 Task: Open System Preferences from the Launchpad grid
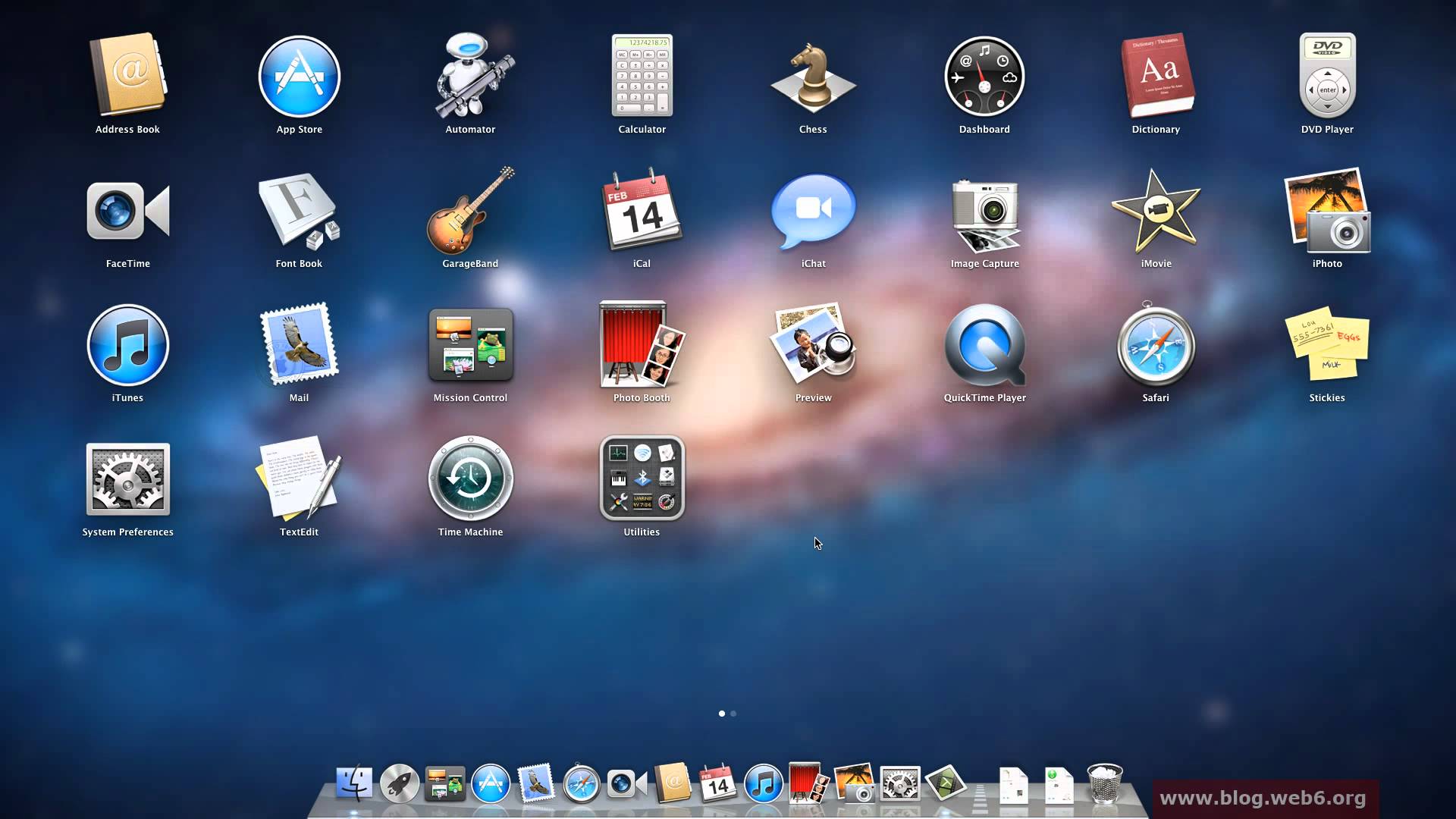[127, 479]
